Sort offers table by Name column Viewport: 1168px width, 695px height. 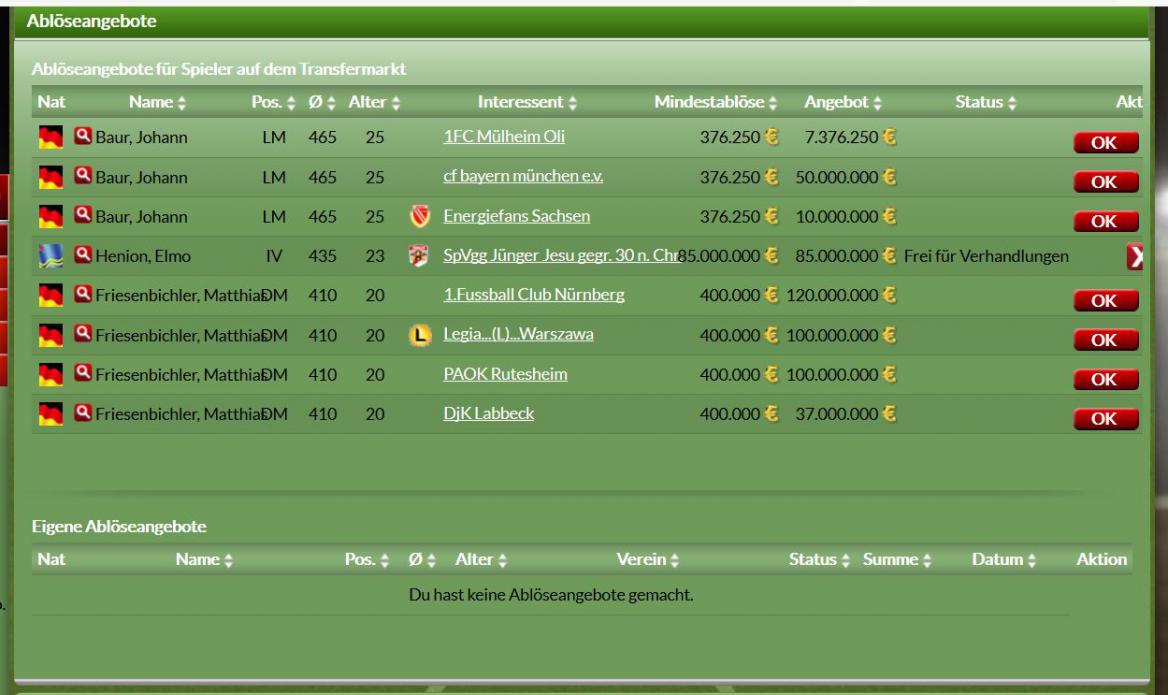point(157,102)
